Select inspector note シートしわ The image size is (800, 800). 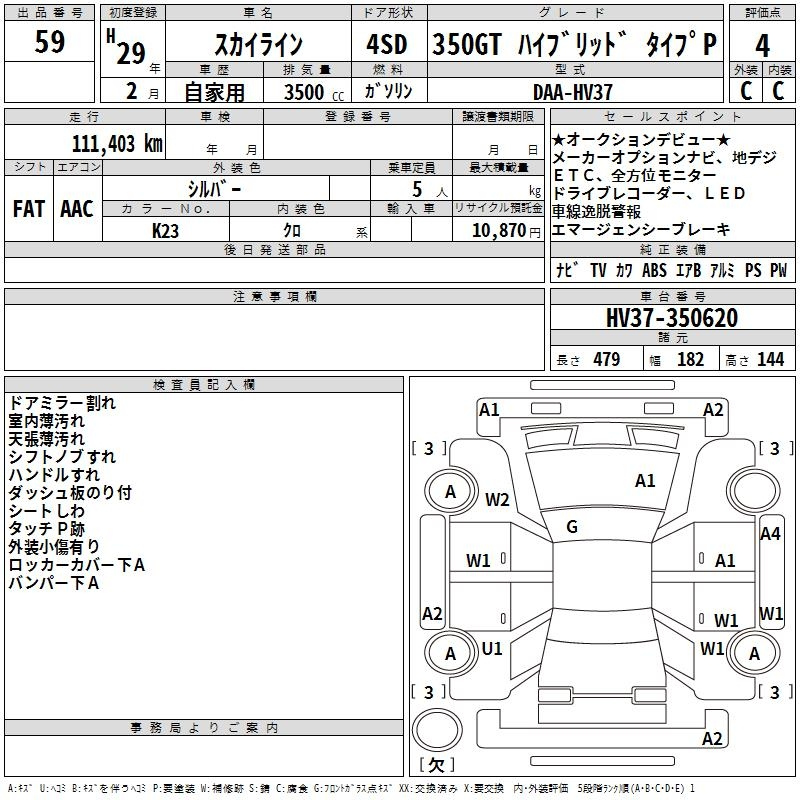pyautogui.click(x=46, y=510)
